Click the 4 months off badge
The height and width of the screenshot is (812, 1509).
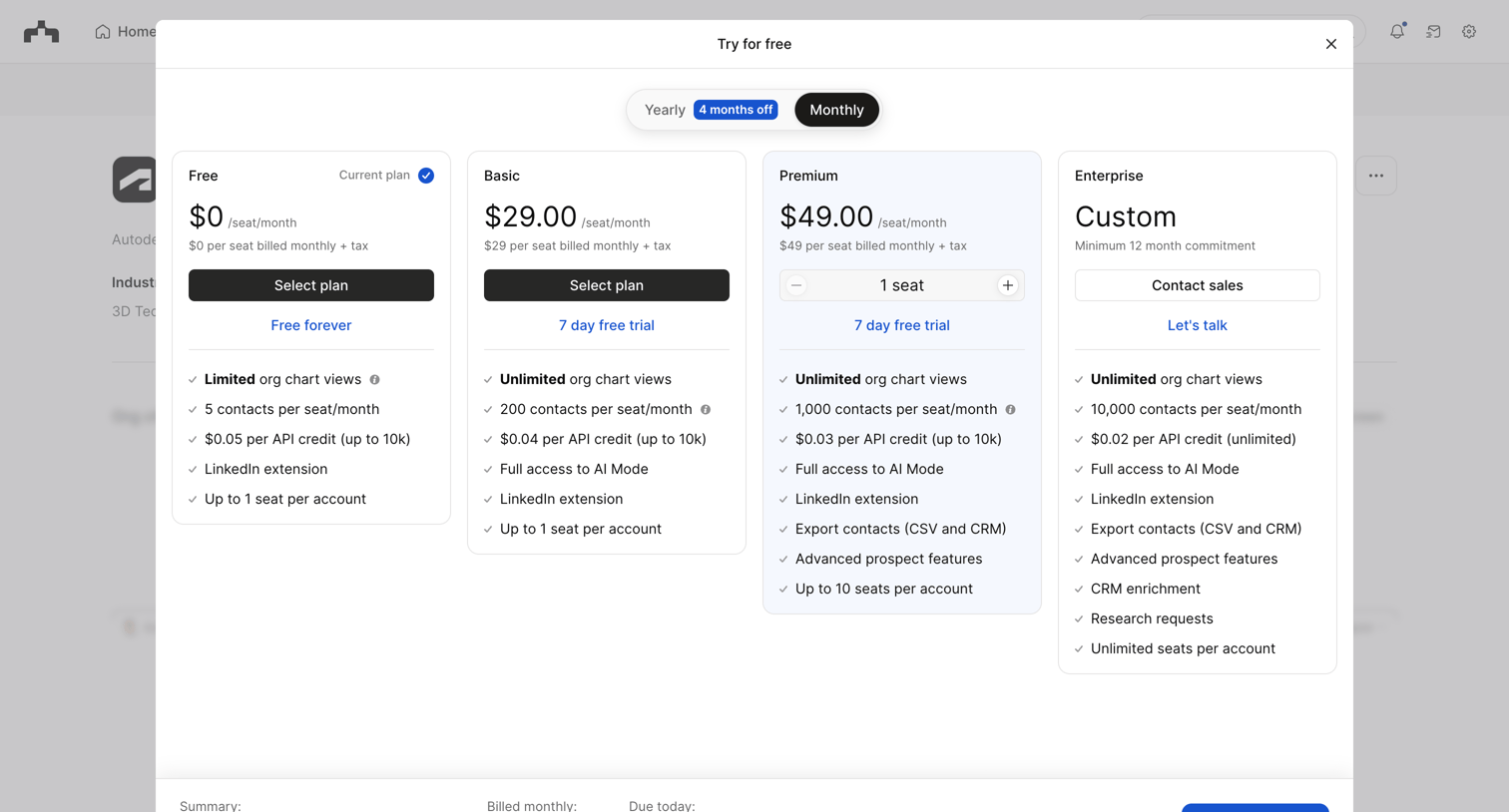click(x=736, y=110)
